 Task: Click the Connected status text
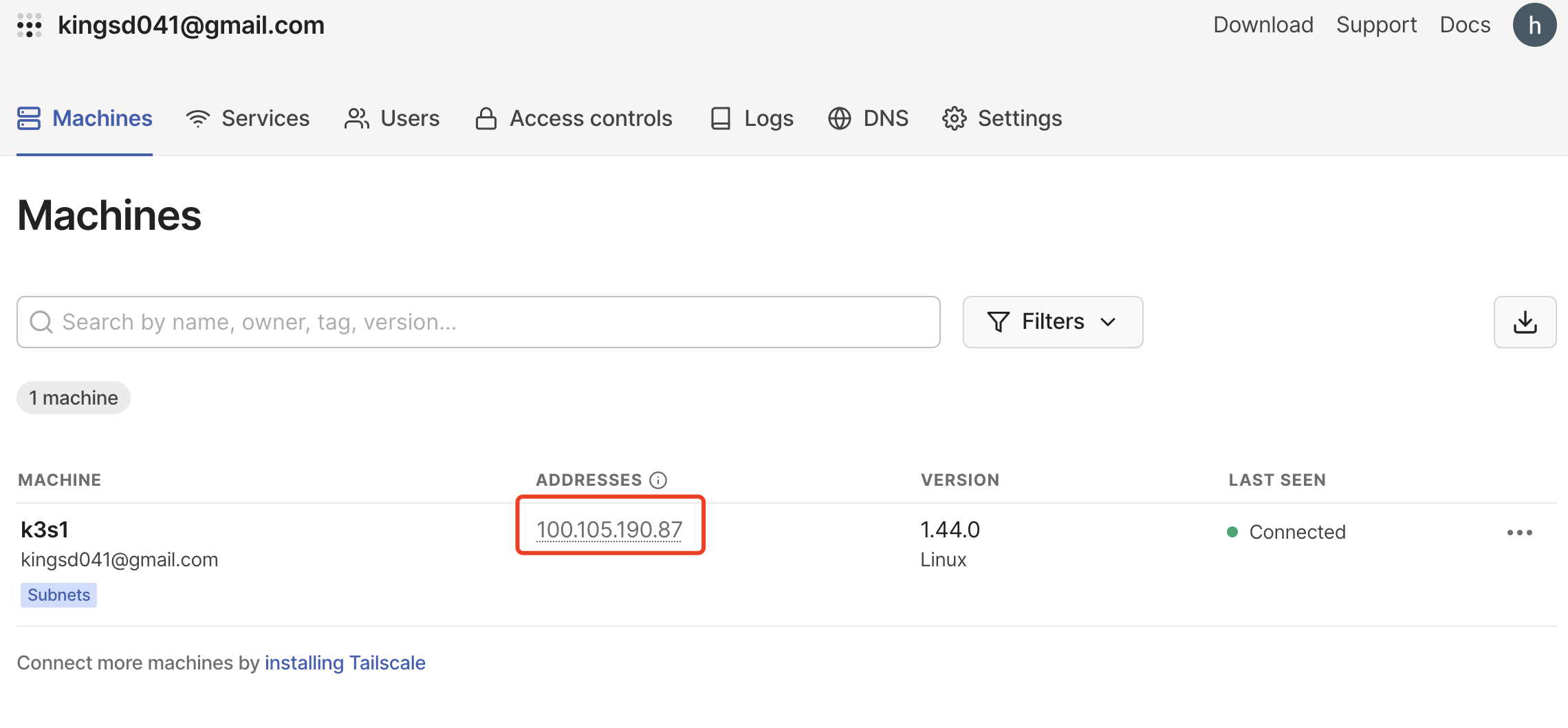(x=1297, y=532)
